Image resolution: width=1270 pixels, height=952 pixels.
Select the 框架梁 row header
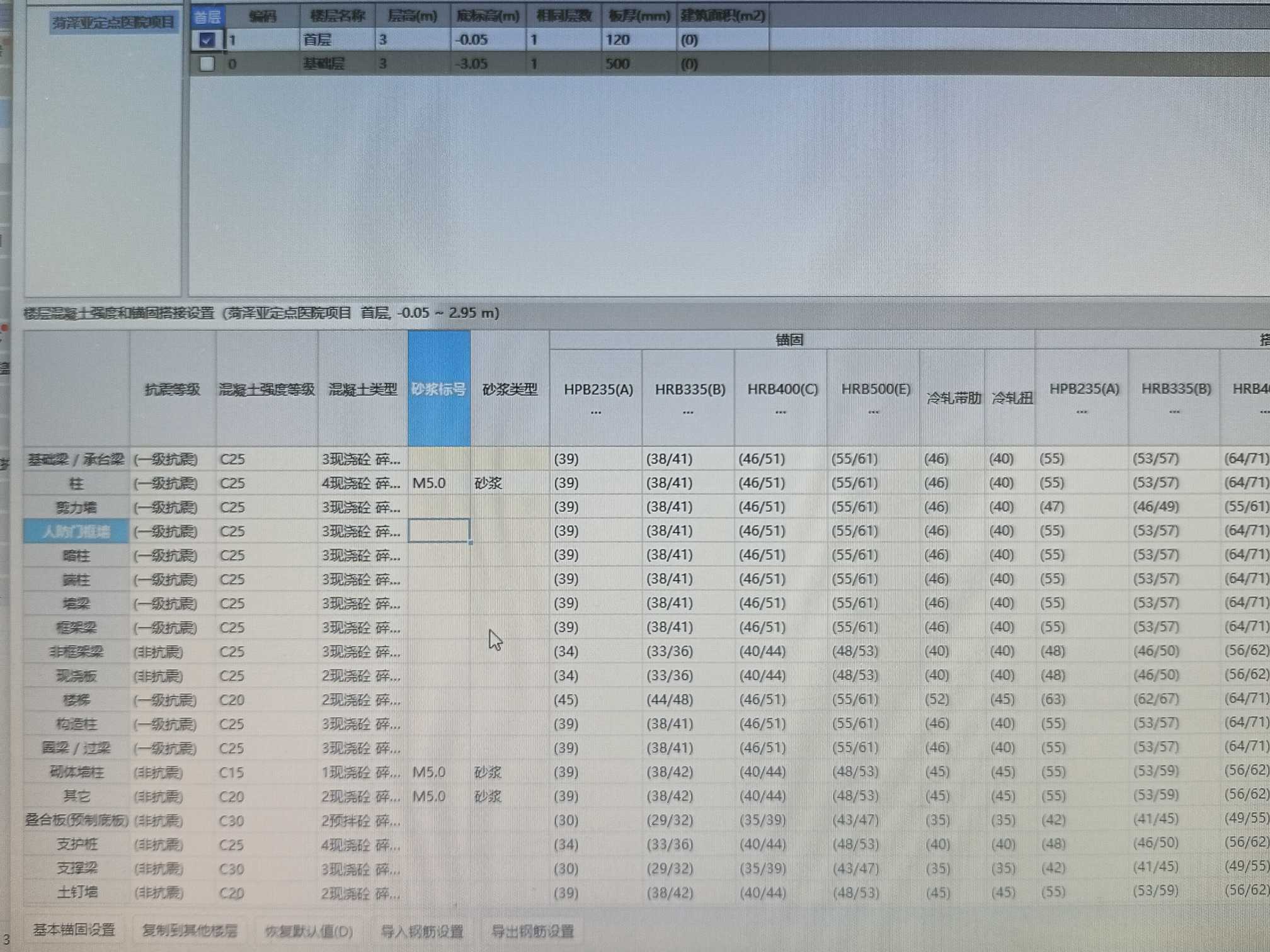pyautogui.click(x=76, y=628)
